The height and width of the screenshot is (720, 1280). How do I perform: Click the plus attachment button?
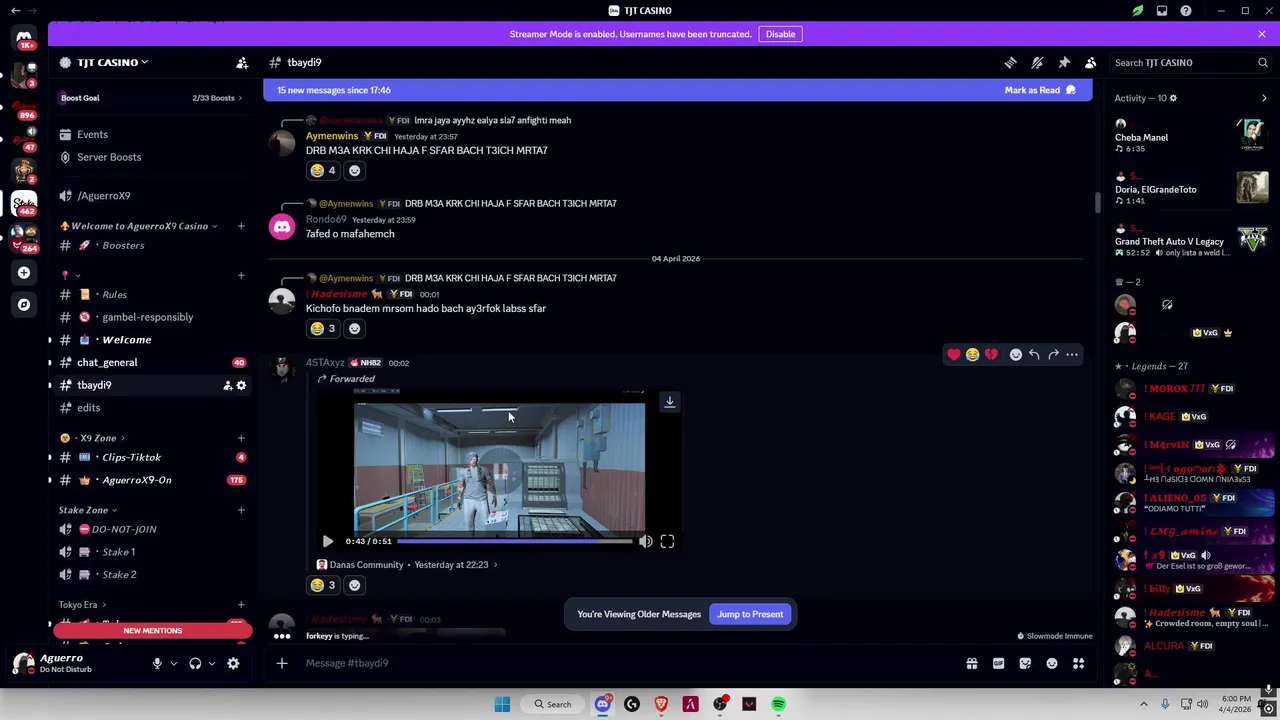pyautogui.click(x=282, y=663)
